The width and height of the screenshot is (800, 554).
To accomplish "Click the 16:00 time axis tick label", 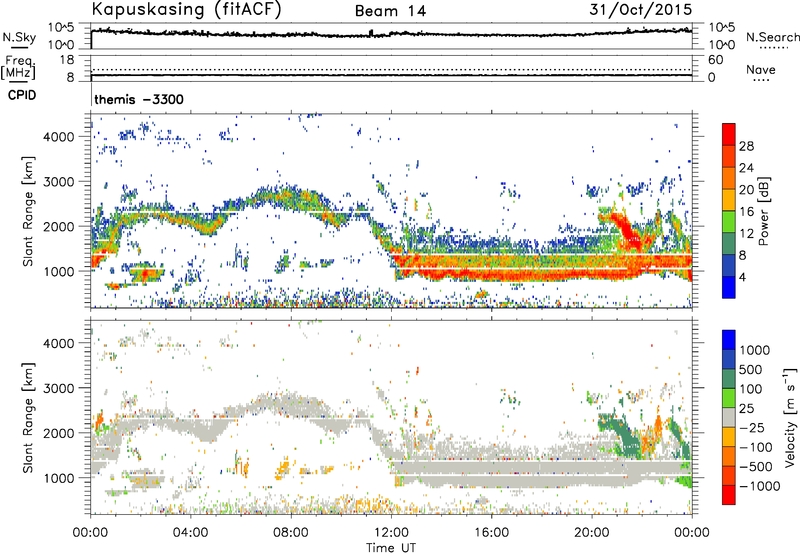I will pyautogui.click(x=491, y=533).
